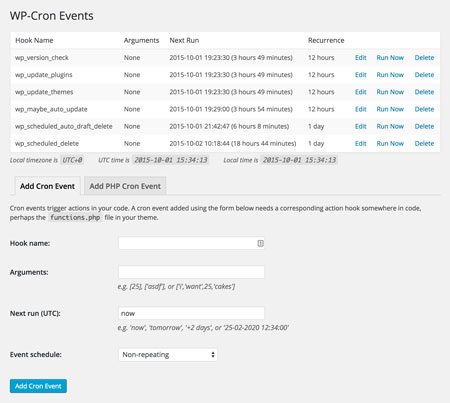
Task: Select the Add Cron Event tab
Action: tap(47, 186)
